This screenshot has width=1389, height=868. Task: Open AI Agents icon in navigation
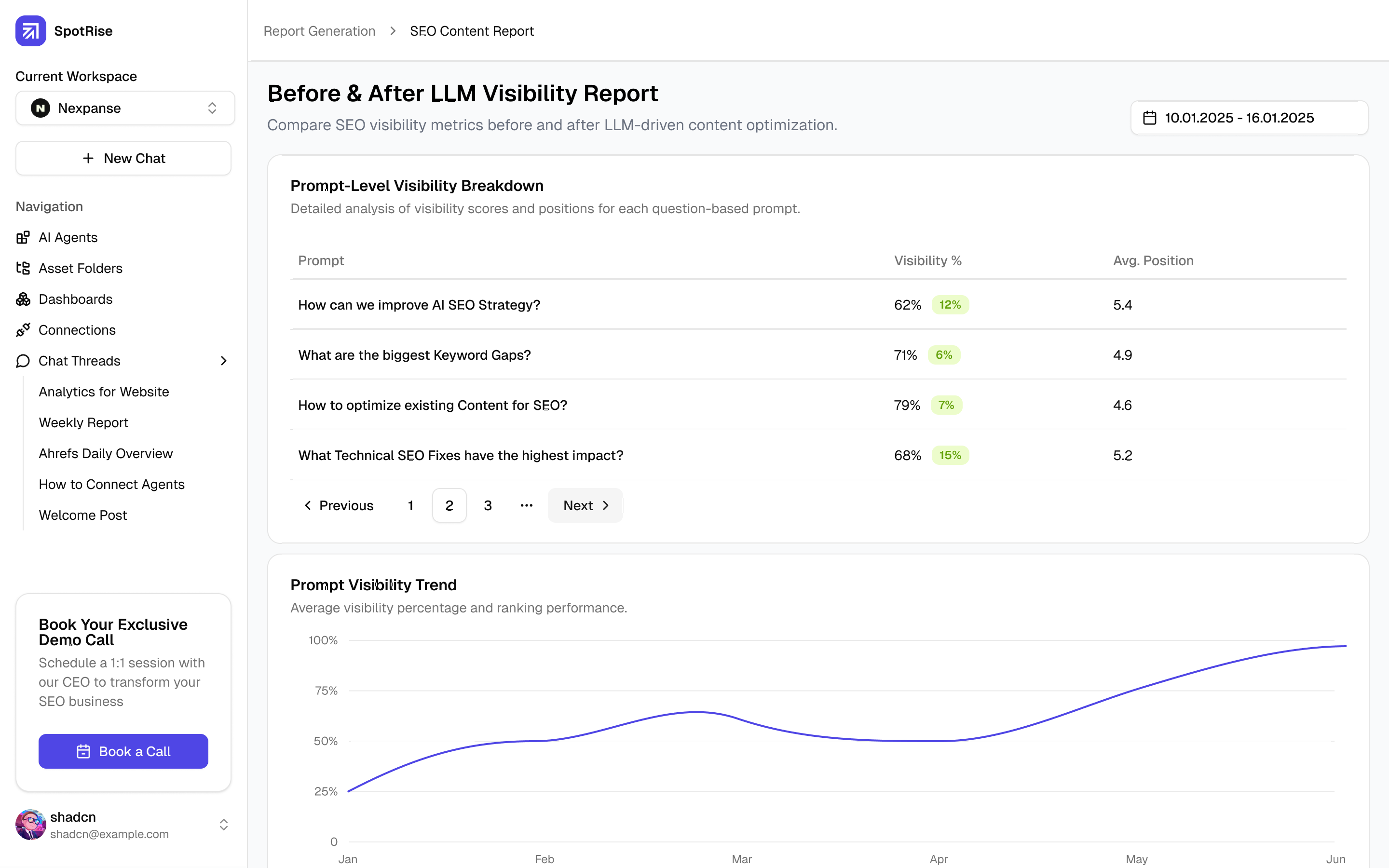[23, 238]
